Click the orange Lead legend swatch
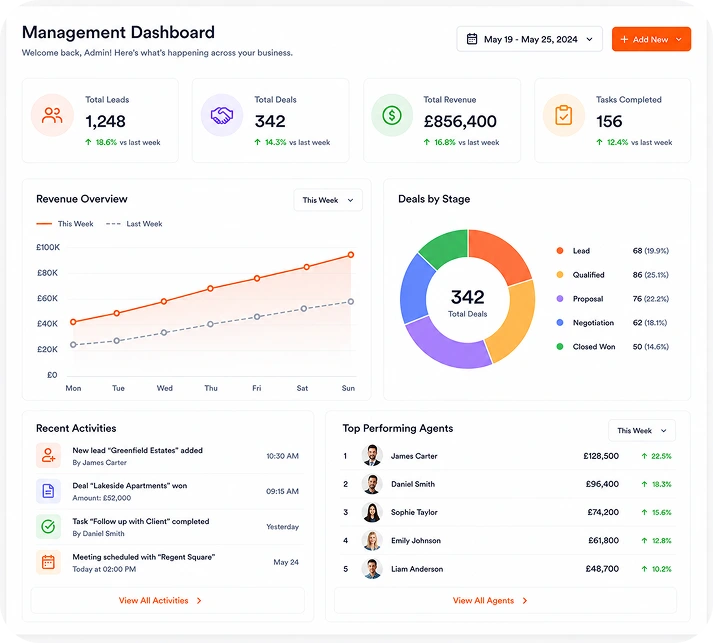Image resolution: width=713 pixels, height=643 pixels. 560,251
